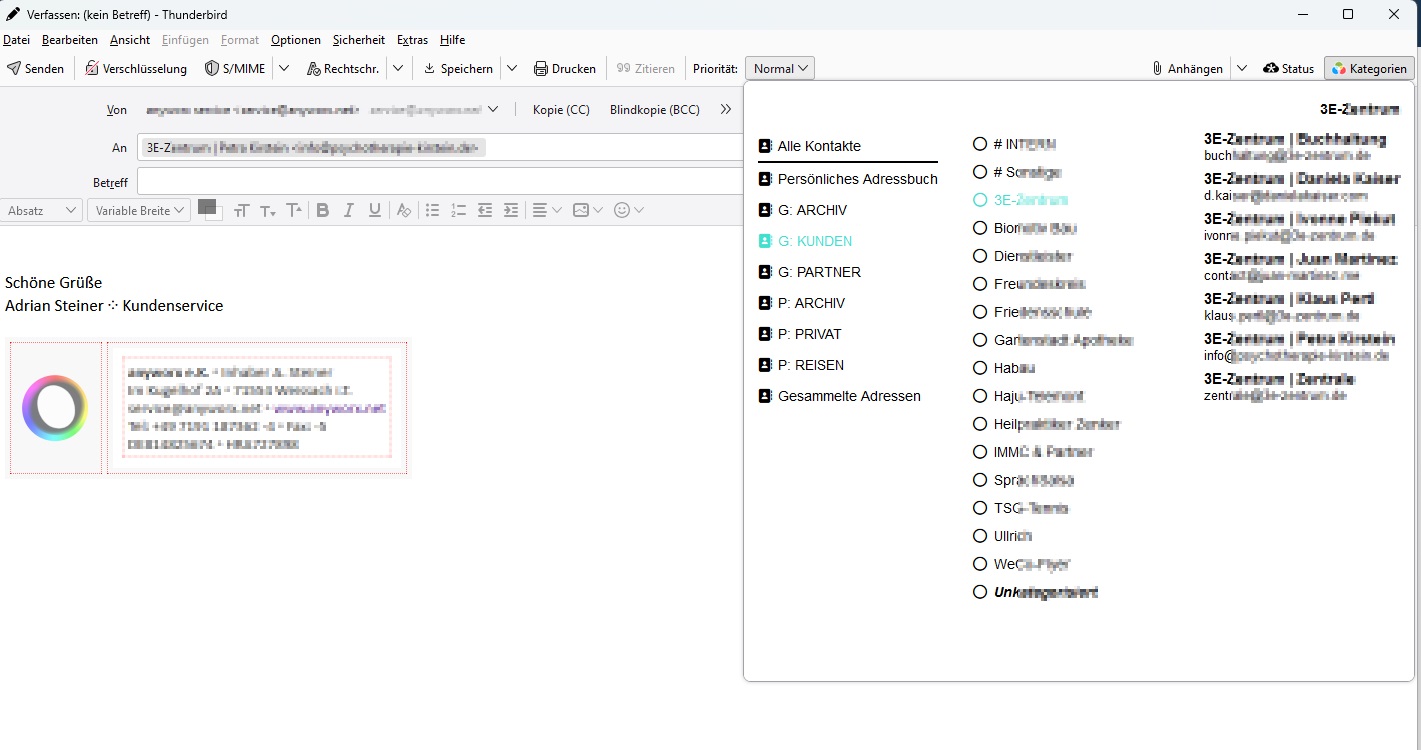Viewport: 1421px width, 750px height.
Task: Open the Extras menu
Action: (x=412, y=40)
